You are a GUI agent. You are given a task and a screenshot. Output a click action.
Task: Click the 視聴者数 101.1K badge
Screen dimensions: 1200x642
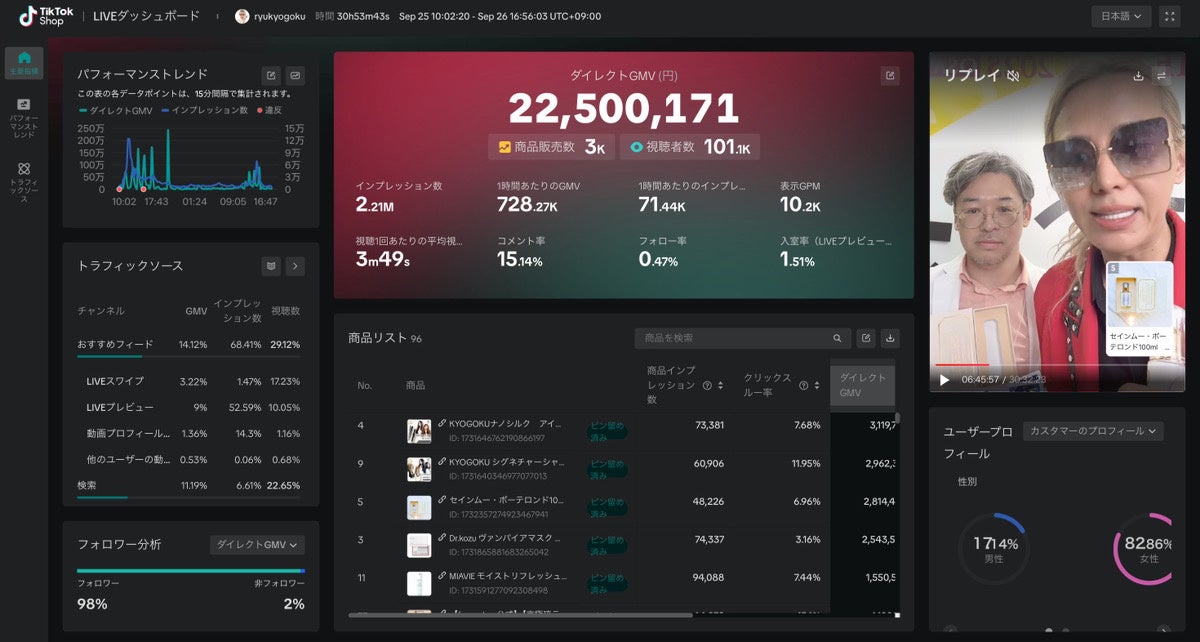689,147
